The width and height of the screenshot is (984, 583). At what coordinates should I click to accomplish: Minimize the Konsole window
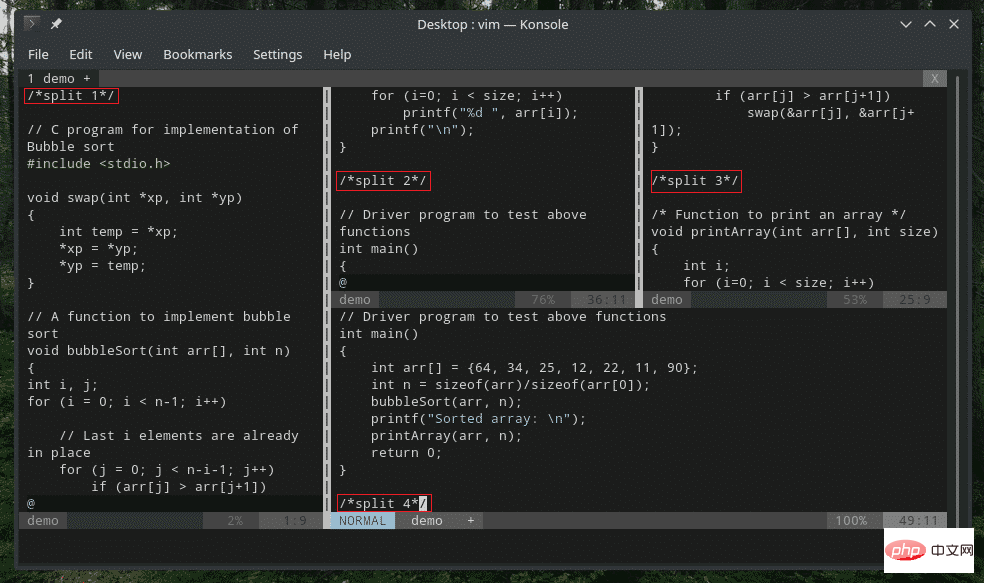[903, 23]
